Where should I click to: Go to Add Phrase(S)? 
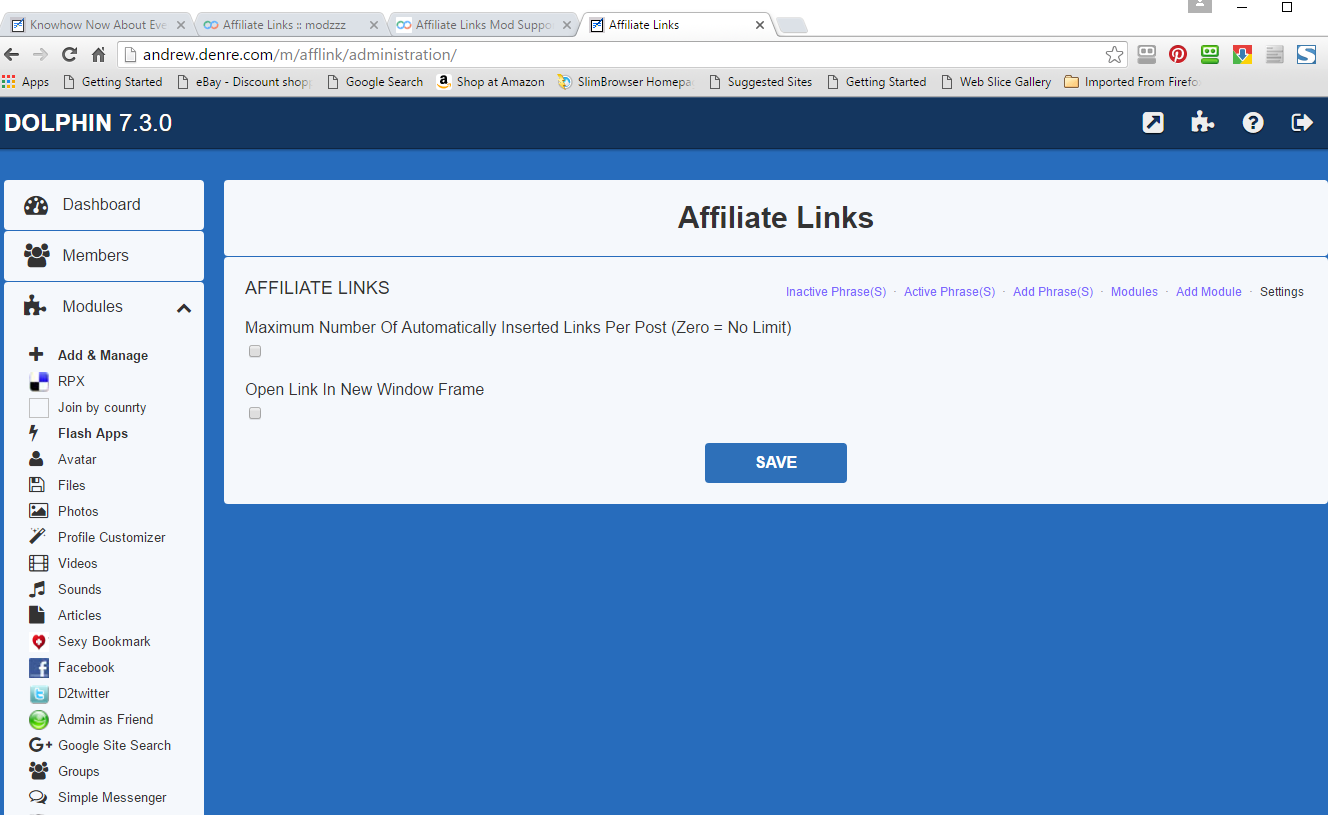[1053, 292]
